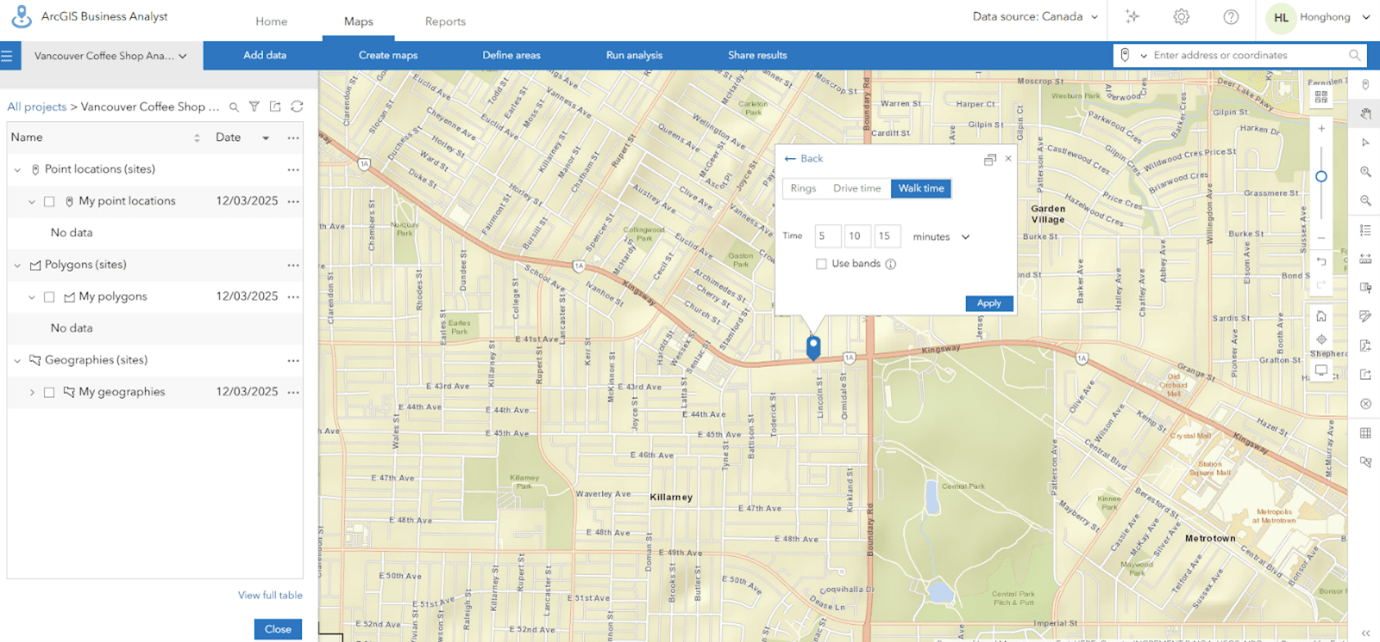Open the map Legend panel
The width and height of the screenshot is (1380, 642).
(1366, 229)
